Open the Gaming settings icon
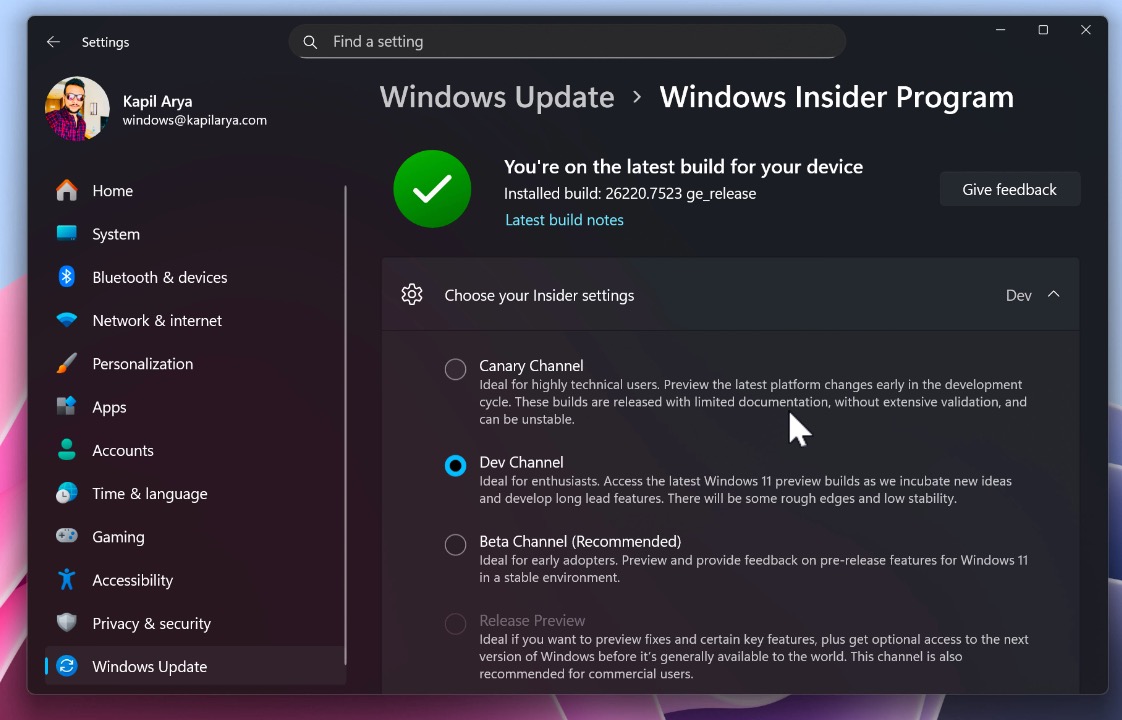Screen dimensions: 1122x720 coord(66,537)
